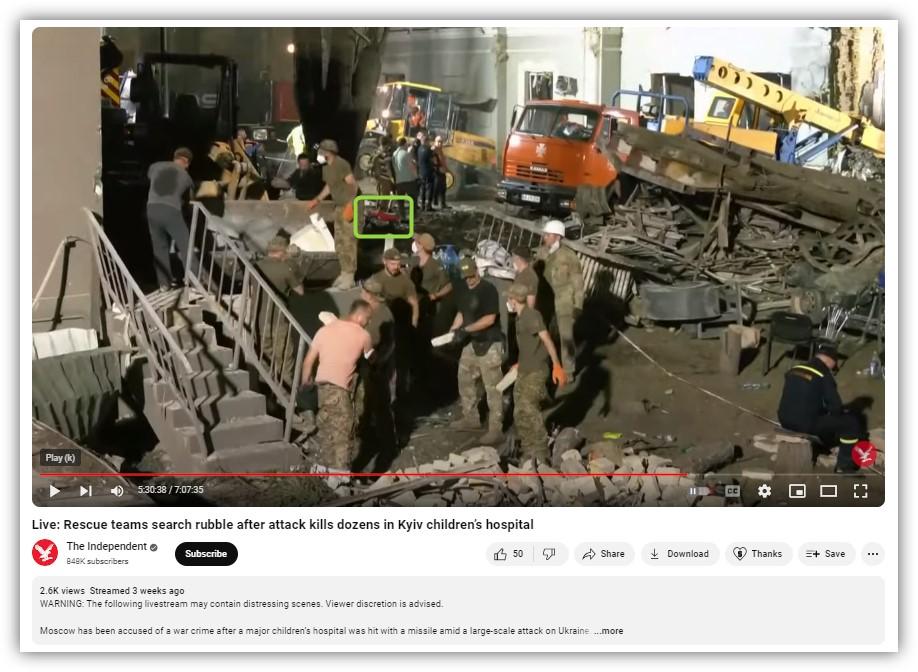The height and width of the screenshot is (672, 918).
Task: Open The Independent channel name link
Action: click(x=107, y=546)
